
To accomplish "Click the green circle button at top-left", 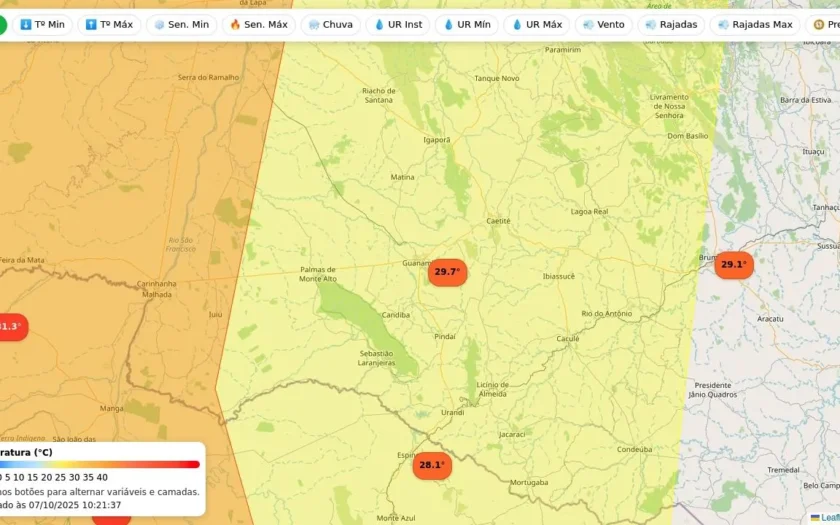I will pos(3,25).
